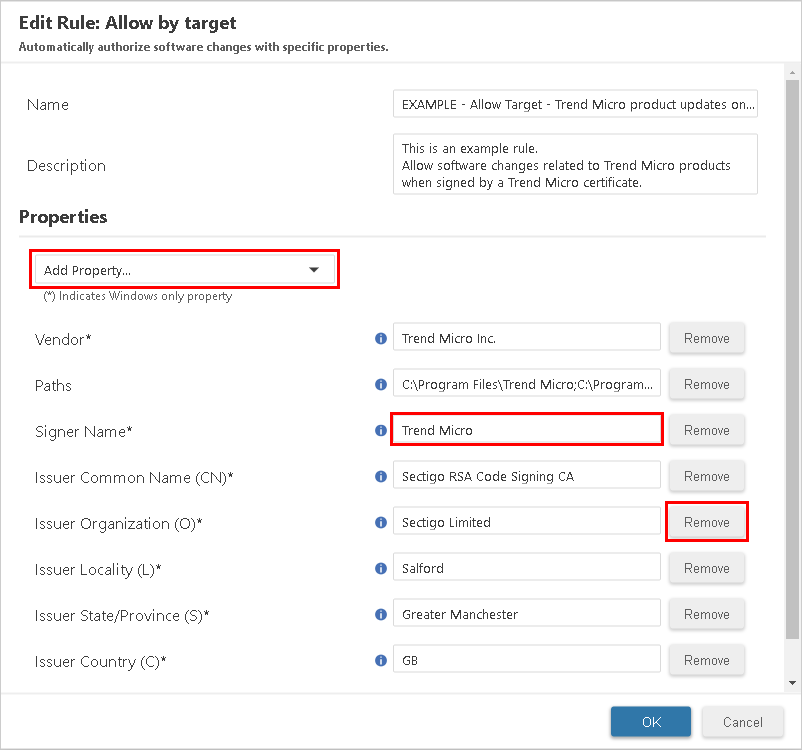Click the Issuer State/Province info icon

pos(380,614)
